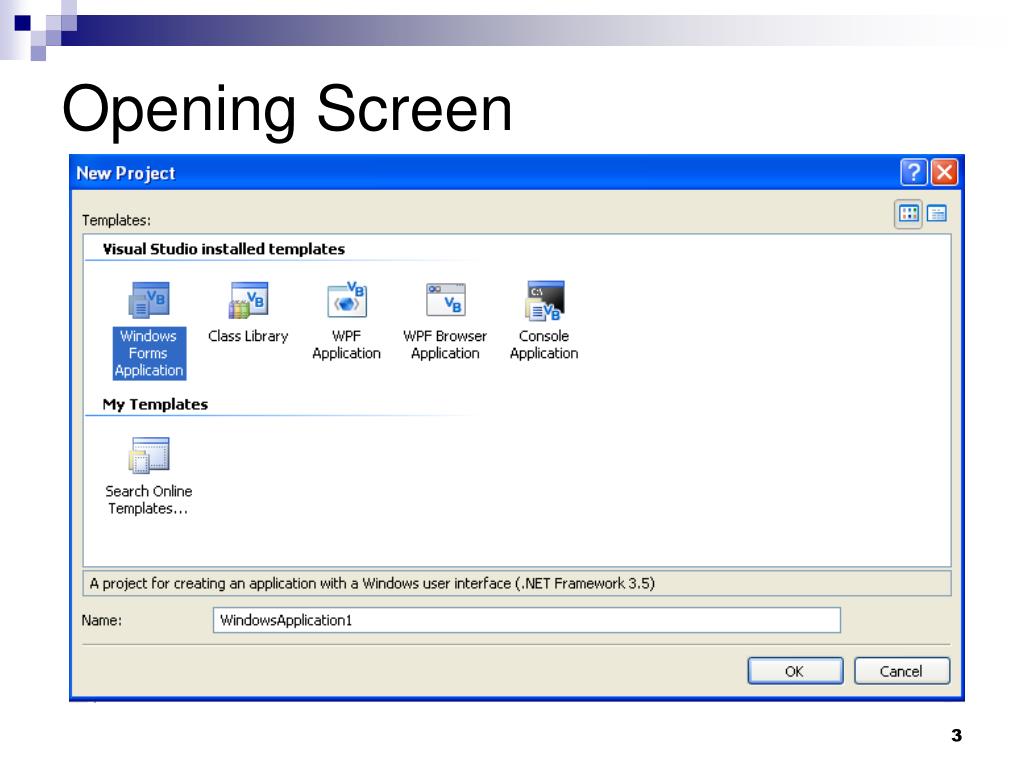This screenshot has width=1024, height=768.
Task: Click the 'My Templates' group header
Action: point(155,404)
